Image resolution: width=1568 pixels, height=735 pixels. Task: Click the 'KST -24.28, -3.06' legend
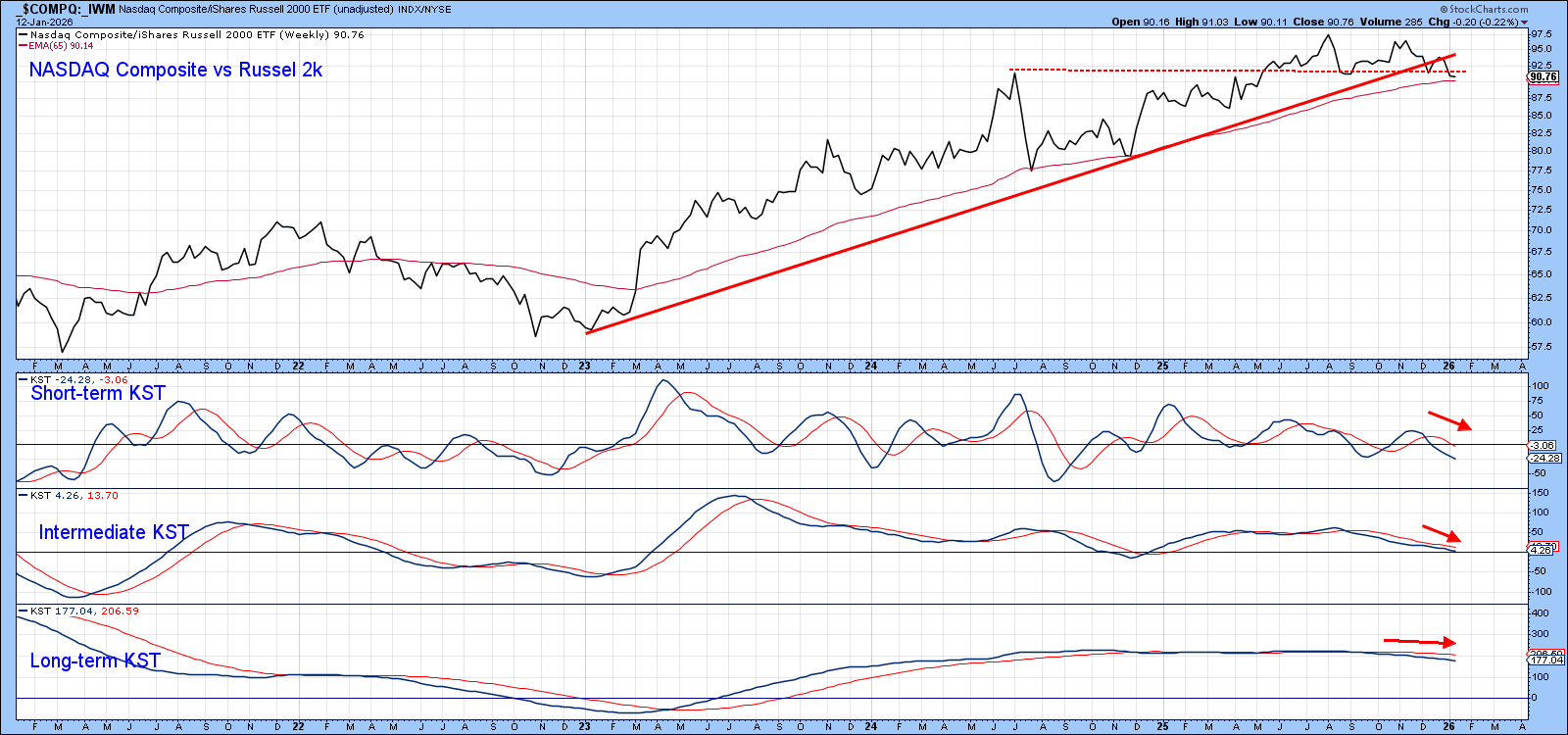79,379
